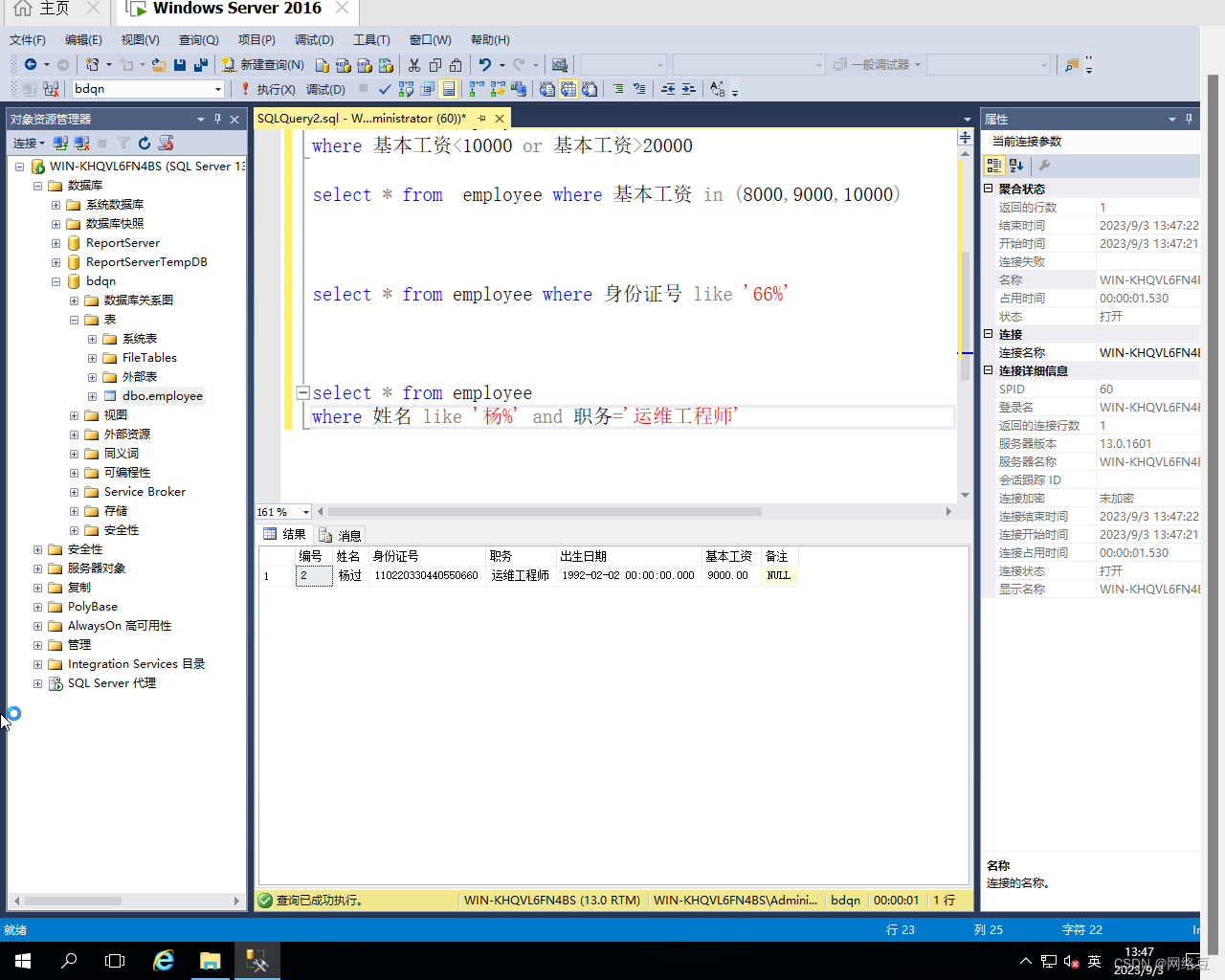Undo the last edit
The width and height of the screenshot is (1225, 980).
coord(485,64)
